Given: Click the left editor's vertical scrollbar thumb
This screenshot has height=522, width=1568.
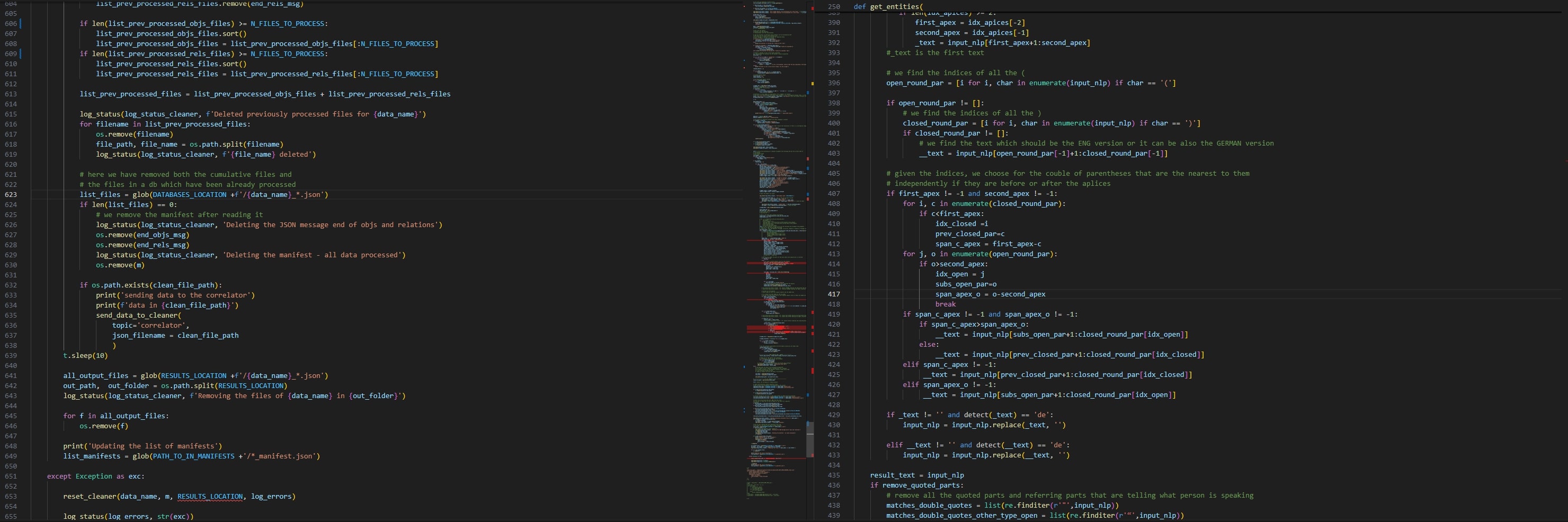Looking at the screenshot, I should pos(809,439).
